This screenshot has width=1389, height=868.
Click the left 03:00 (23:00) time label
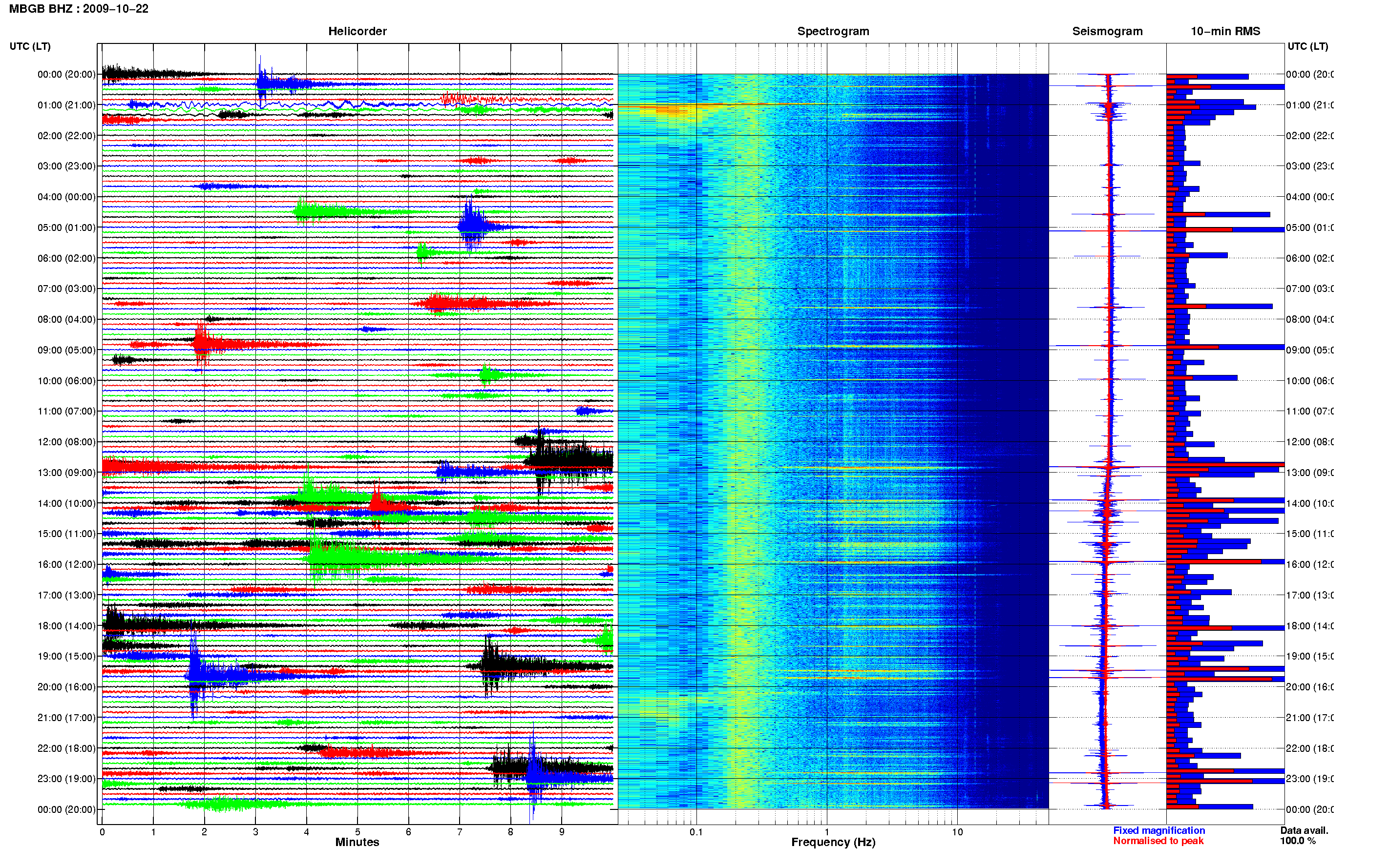click(x=66, y=166)
